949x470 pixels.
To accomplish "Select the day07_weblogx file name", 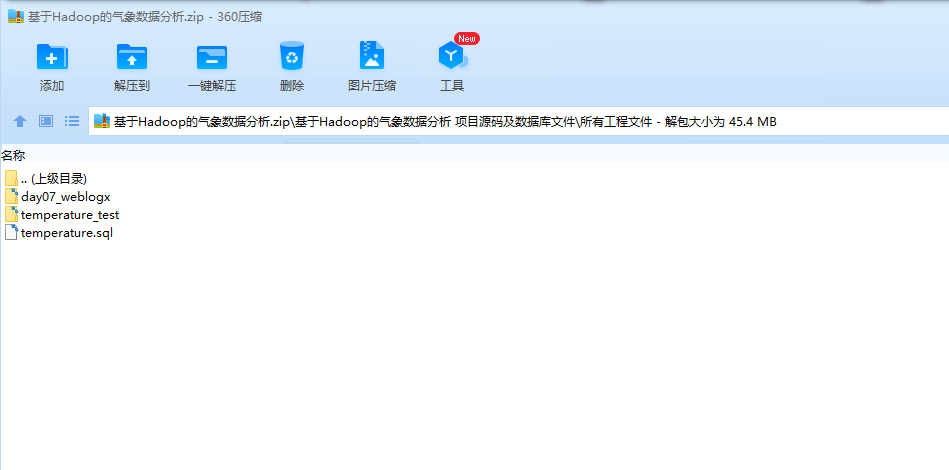I will (x=65, y=197).
